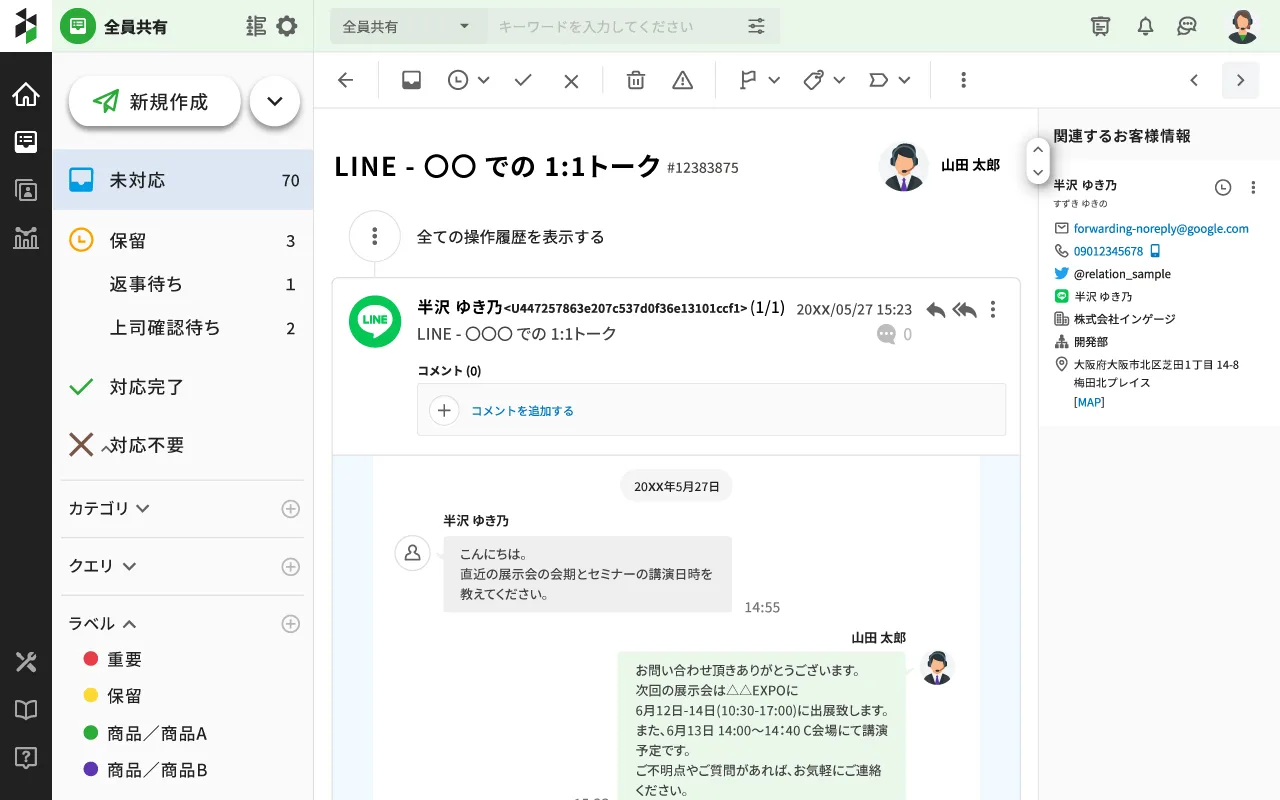Open the chat bubble icon in header
This screenshot has width=1280, height=800.
tap(1187, 26)
